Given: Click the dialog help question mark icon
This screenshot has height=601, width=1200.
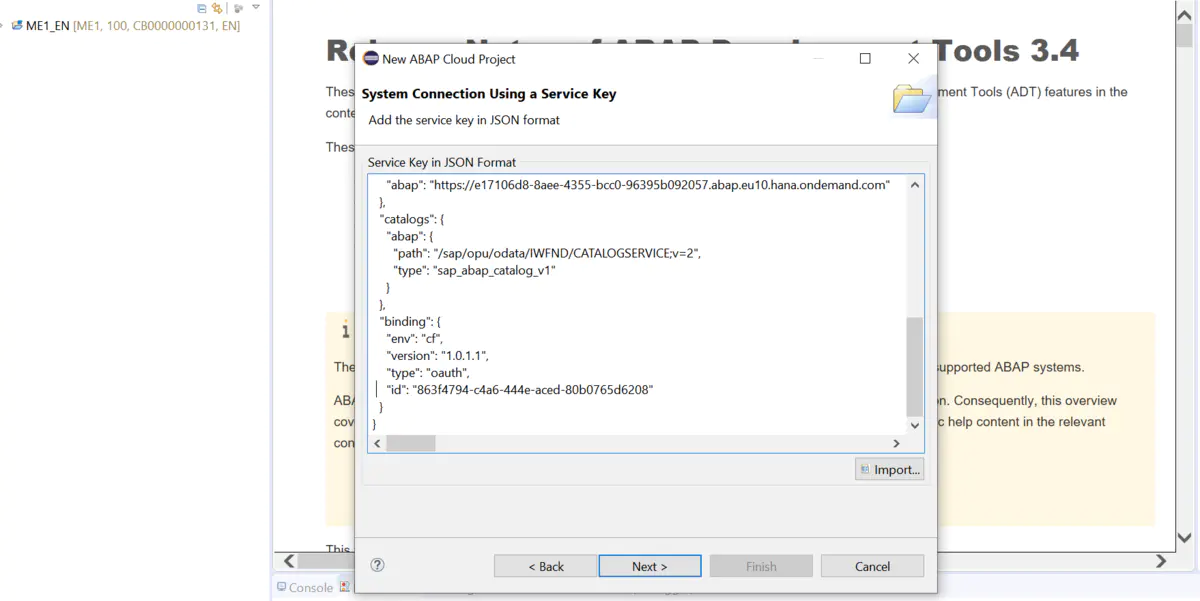Looking at the screenshot, I should pyautogui.click(x=377, y=565).
